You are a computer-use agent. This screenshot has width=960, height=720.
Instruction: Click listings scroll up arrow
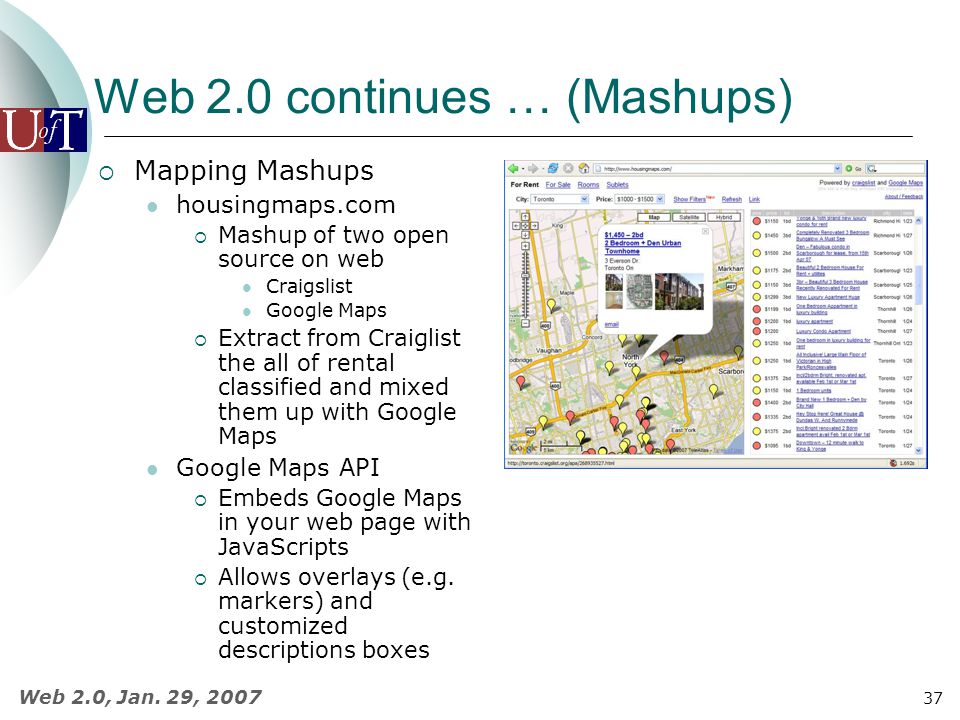coord(918,220)
